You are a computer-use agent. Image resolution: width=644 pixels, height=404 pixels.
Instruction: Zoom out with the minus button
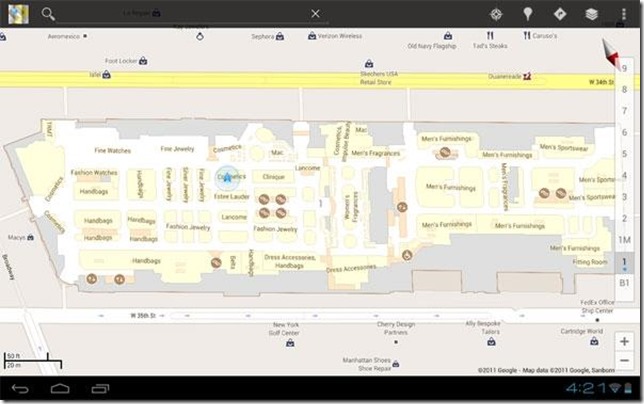tap(624, 361)
